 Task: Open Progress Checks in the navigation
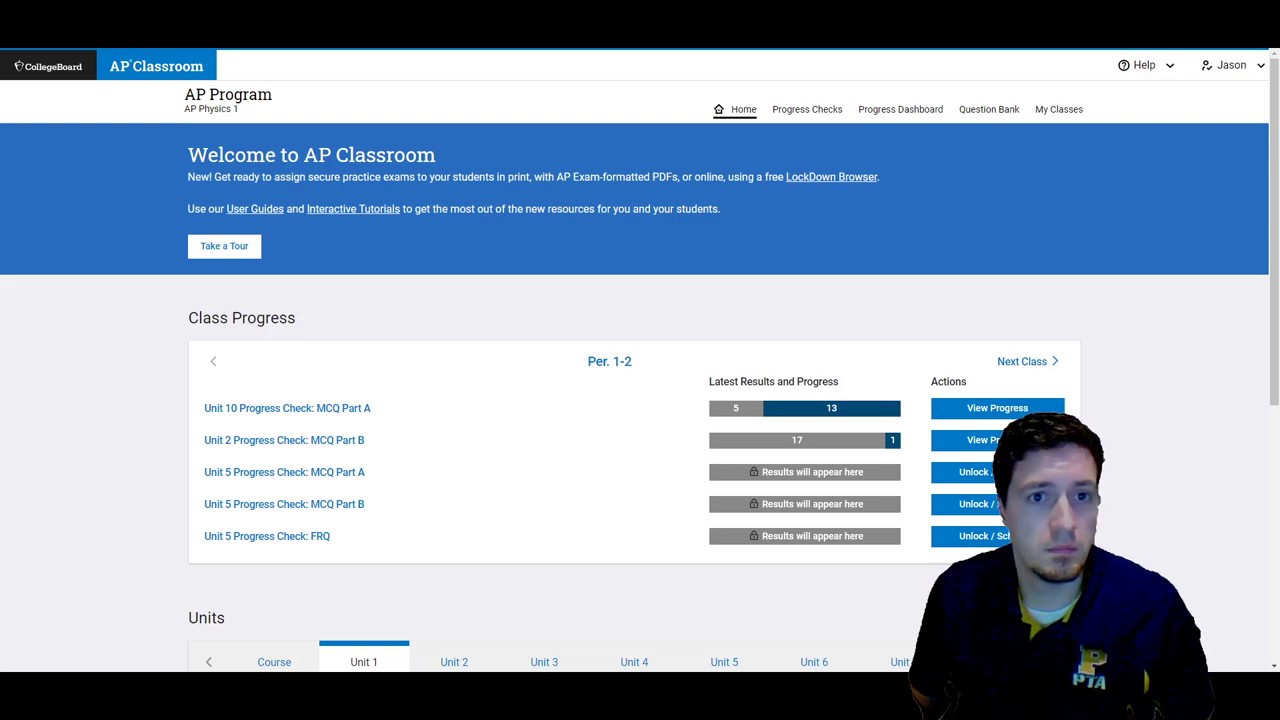(x=807, y=109)
